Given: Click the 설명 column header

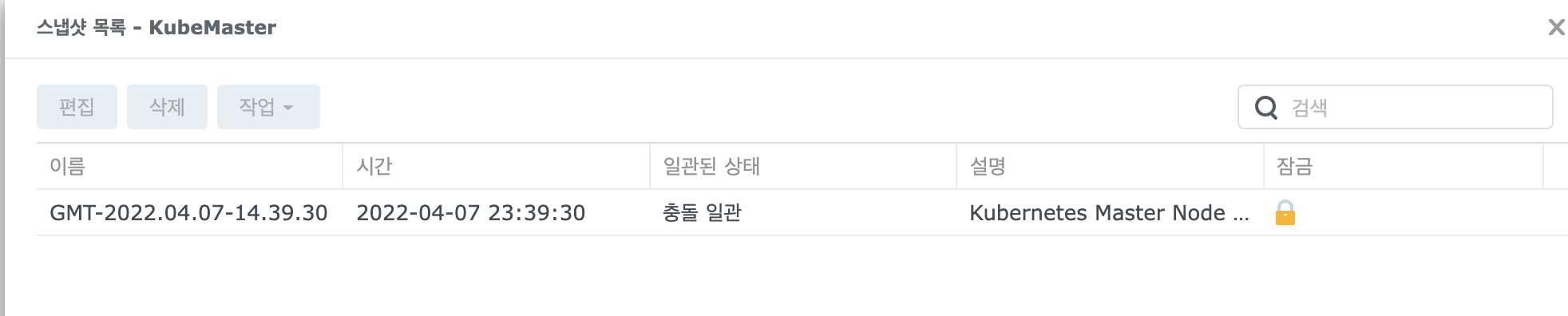Looking at the screenshot, I should pos(1110,166).
